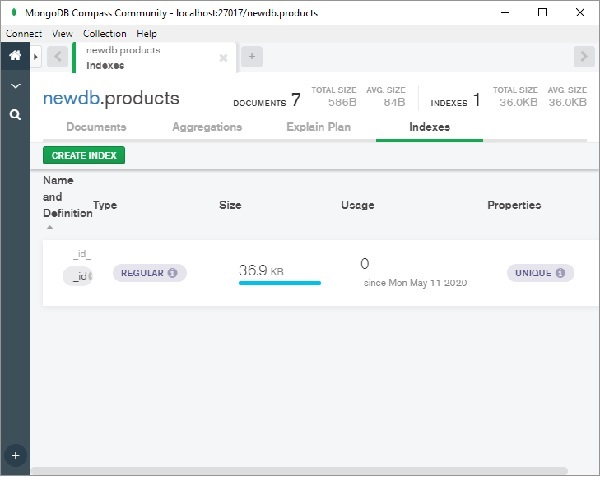Click the 36.9 KB size bar

(x=279, y=283)
